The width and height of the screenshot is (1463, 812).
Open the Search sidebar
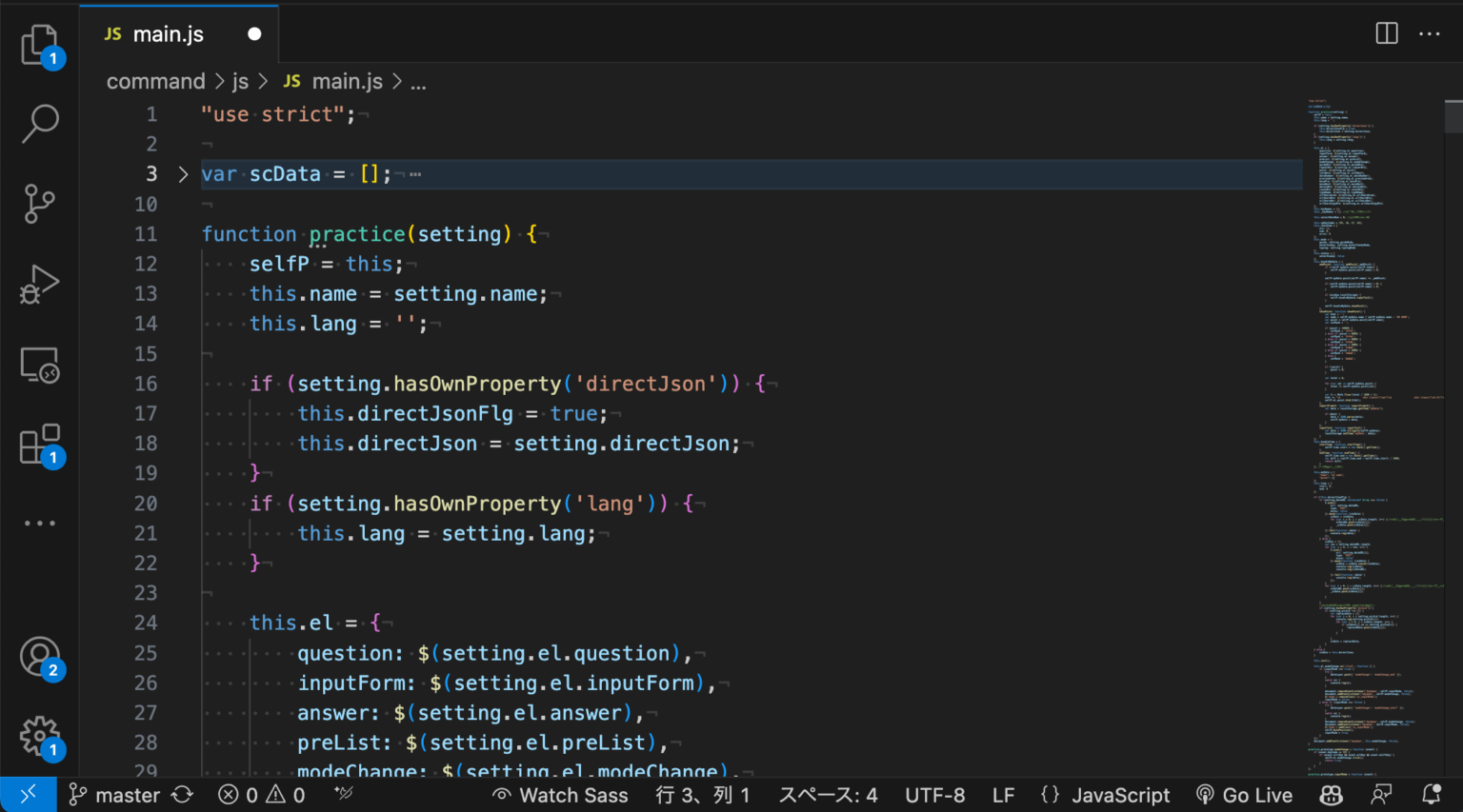click(40, 124)
